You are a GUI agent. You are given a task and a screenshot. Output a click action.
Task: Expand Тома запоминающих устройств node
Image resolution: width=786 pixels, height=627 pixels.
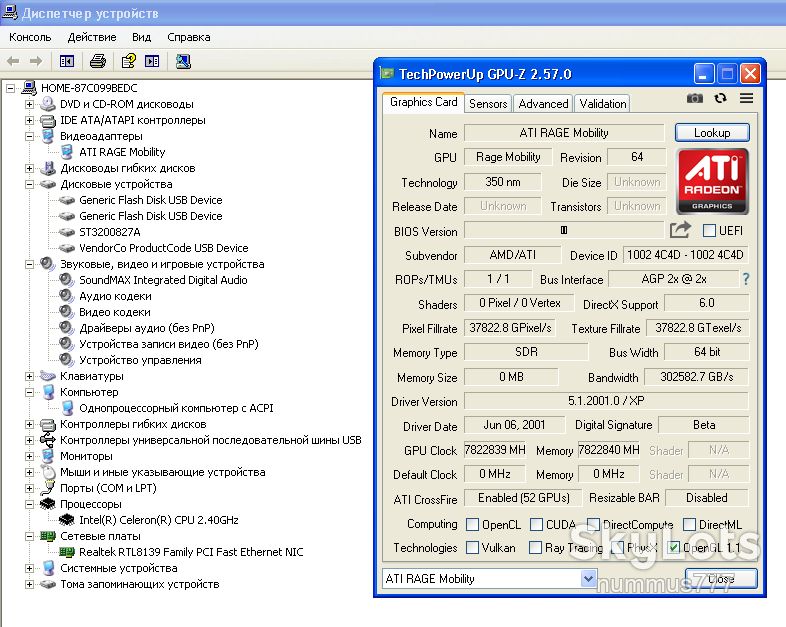(x=29, y=584)
